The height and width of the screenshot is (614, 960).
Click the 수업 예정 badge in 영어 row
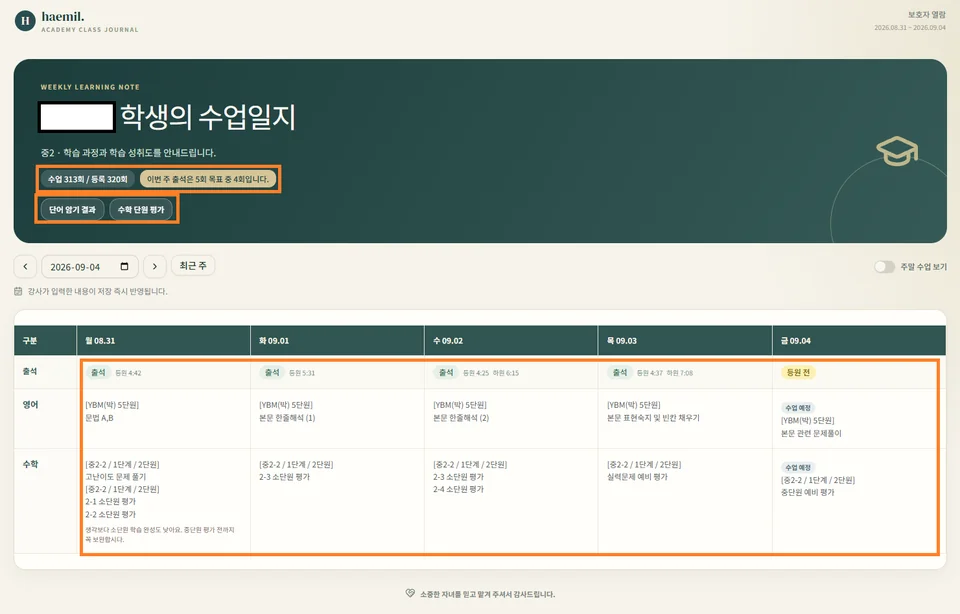(x=798, y=408)
